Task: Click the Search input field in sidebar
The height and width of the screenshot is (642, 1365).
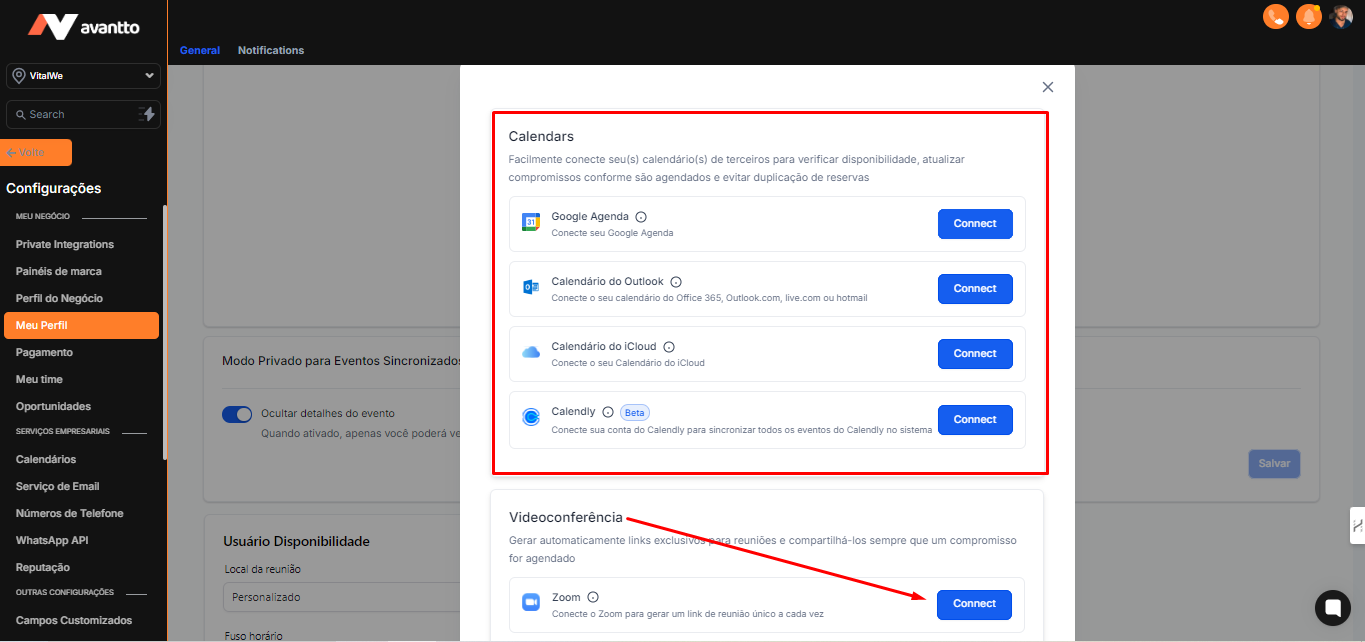Action: [75, 114]
